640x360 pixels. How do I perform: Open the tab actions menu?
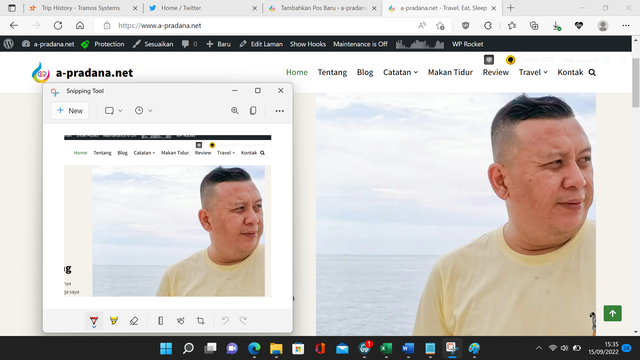12,8
